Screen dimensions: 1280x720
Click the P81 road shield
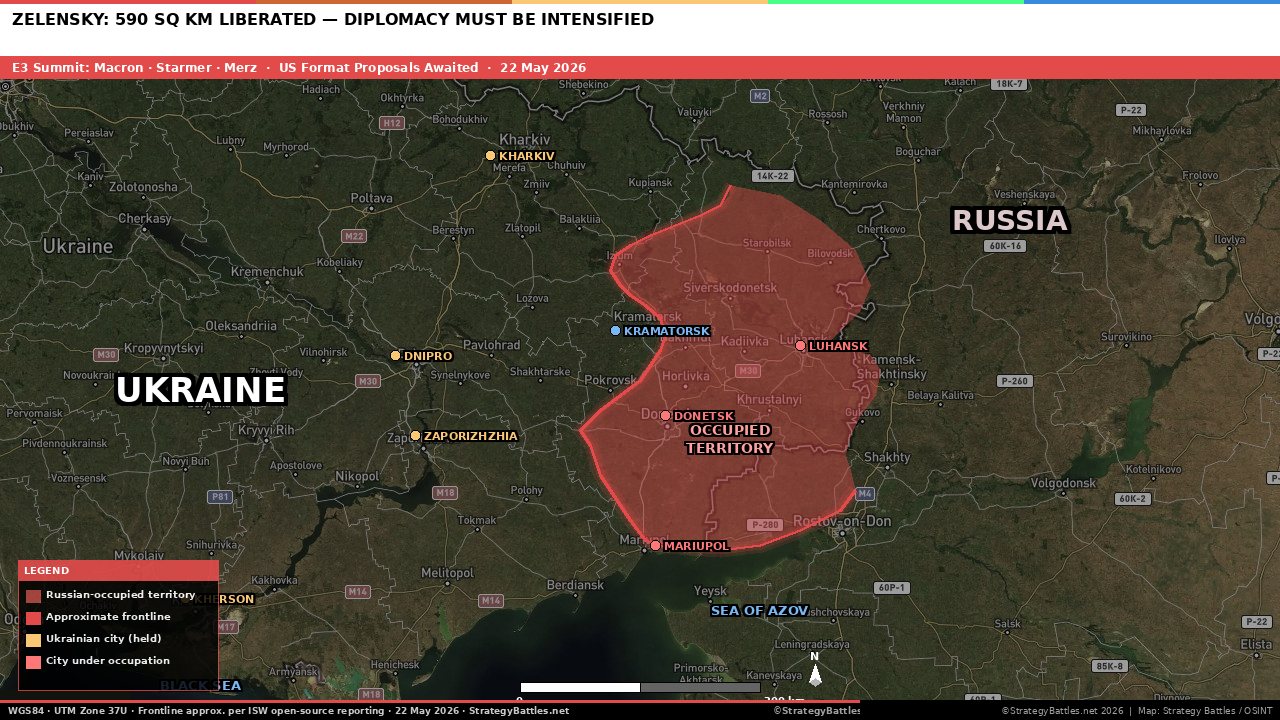click(x=220, y=497)
